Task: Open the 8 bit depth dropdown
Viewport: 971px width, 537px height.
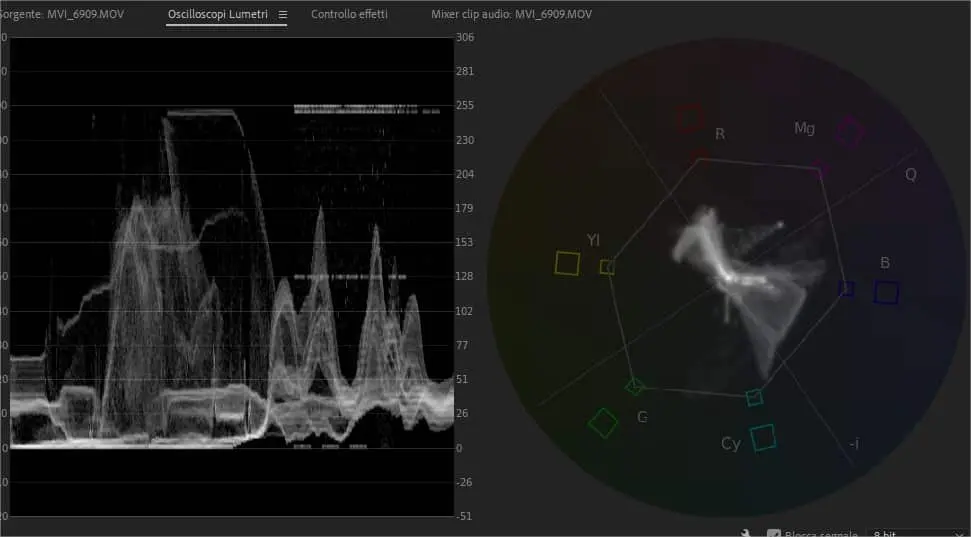Action: tap(919, 533)
